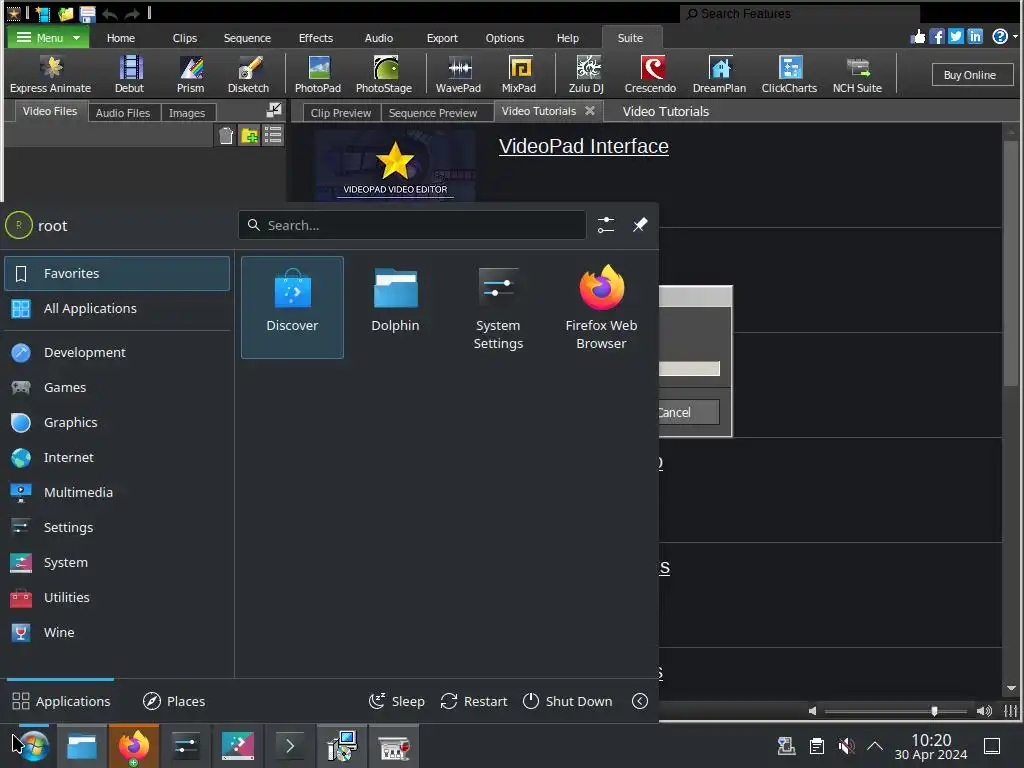Click the tutorials vertical scrollbar
This screenshot has height=768, width=1024.
tap(1011, 264)
